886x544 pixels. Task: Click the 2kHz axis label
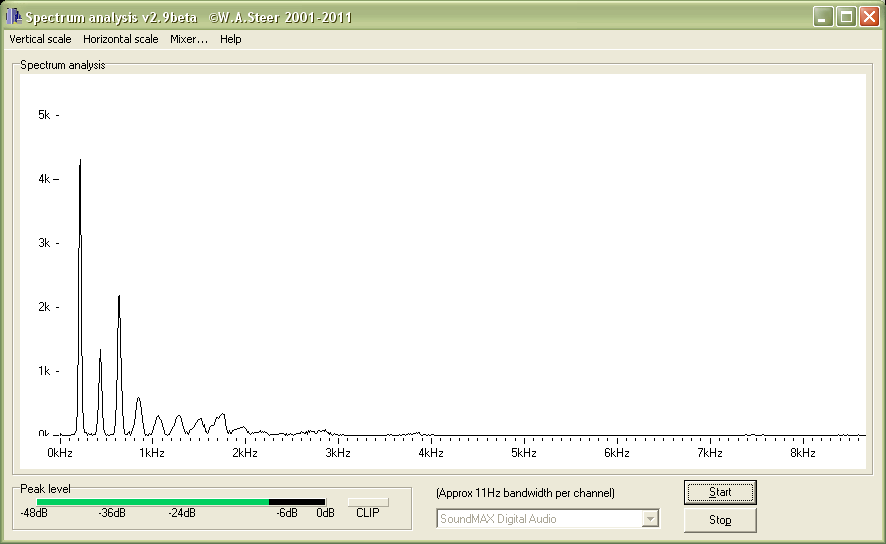[245, 452]
